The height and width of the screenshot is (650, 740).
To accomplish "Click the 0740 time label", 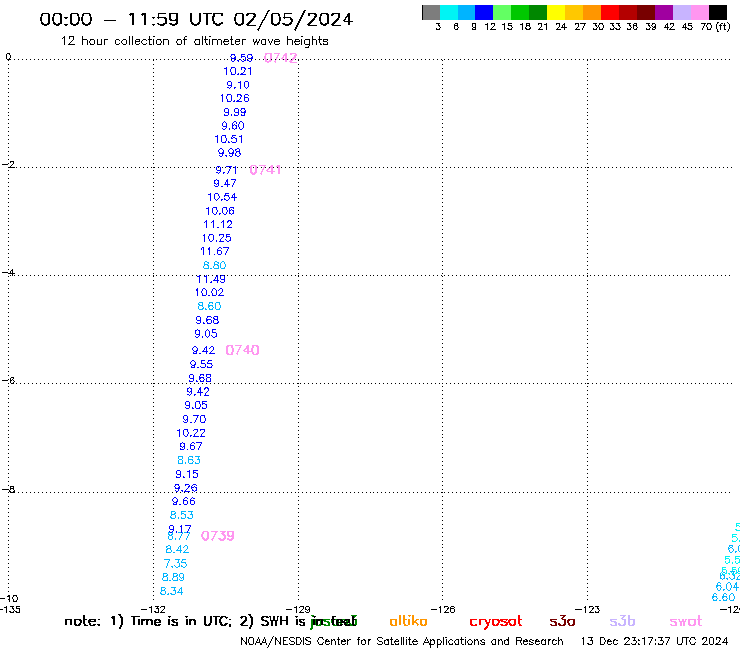I will [x=243, y=350].
